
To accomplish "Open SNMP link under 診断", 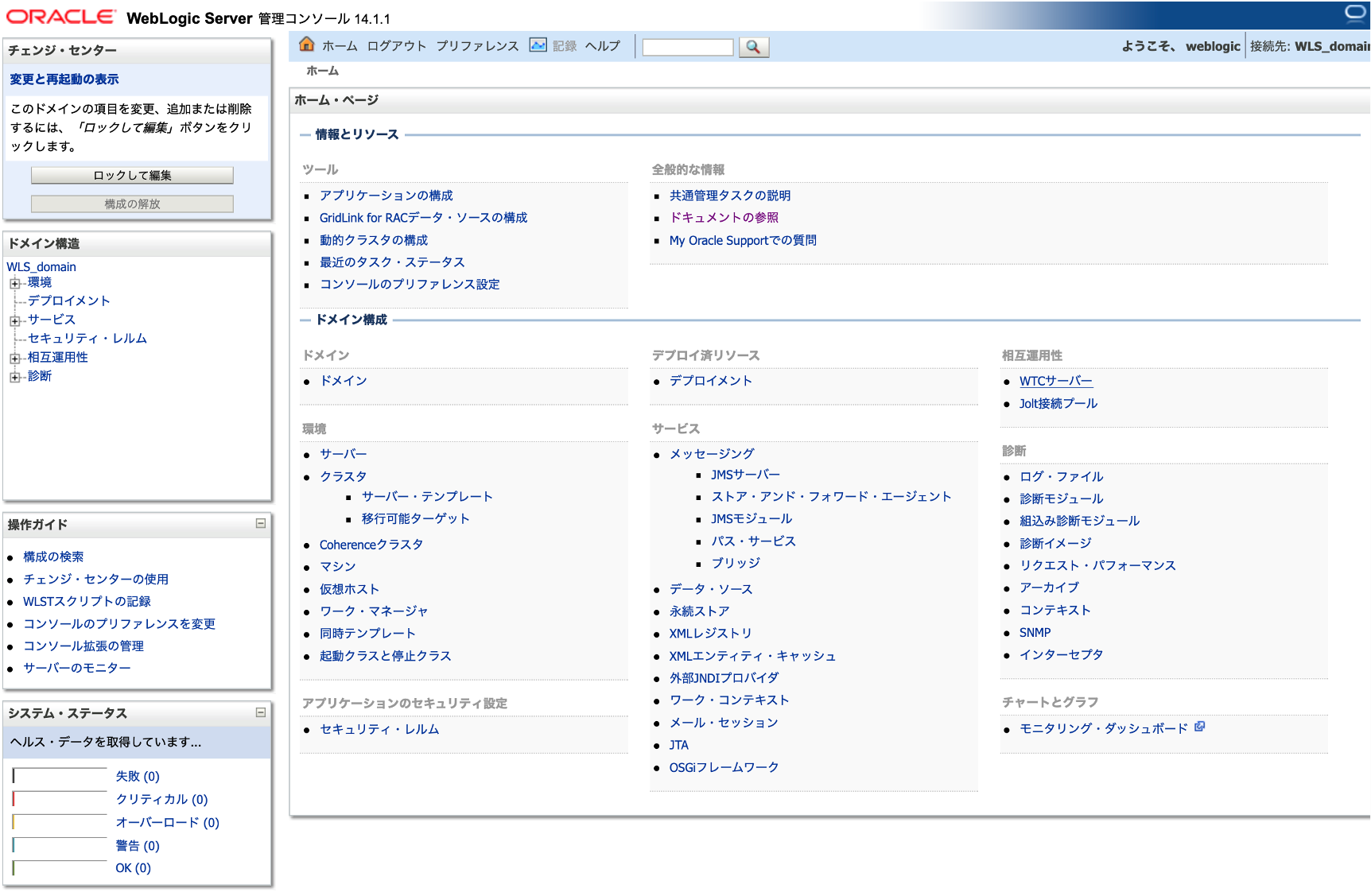I will coord(1035,632).
